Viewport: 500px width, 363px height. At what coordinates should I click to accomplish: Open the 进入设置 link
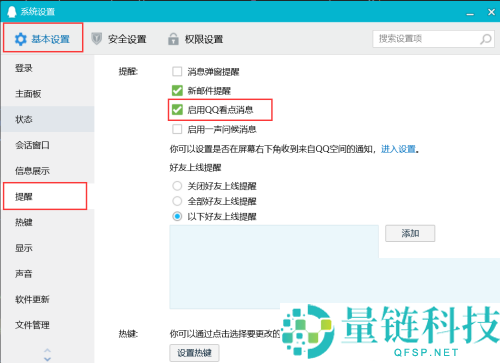(x=398, y=149)
